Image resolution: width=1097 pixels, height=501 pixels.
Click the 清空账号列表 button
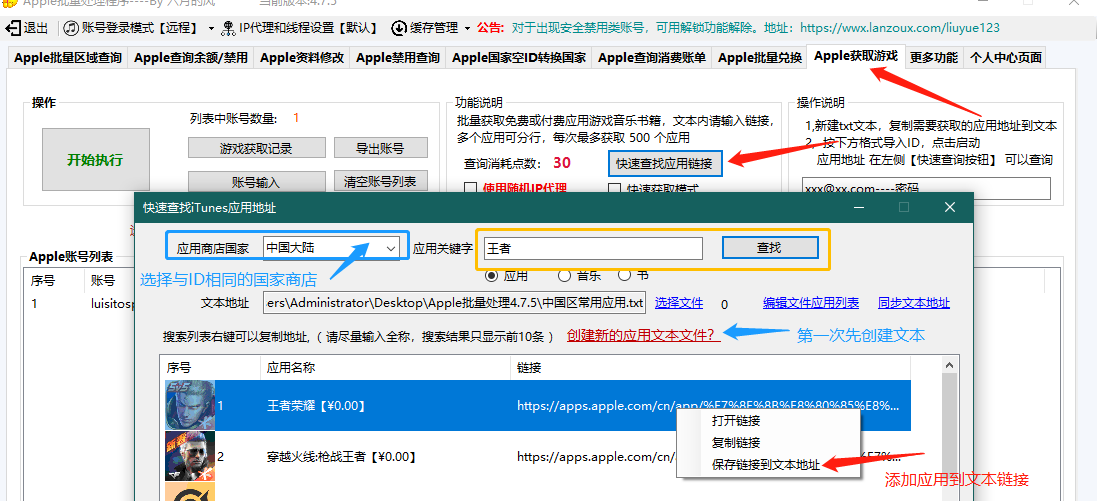(x=381, y=181)
